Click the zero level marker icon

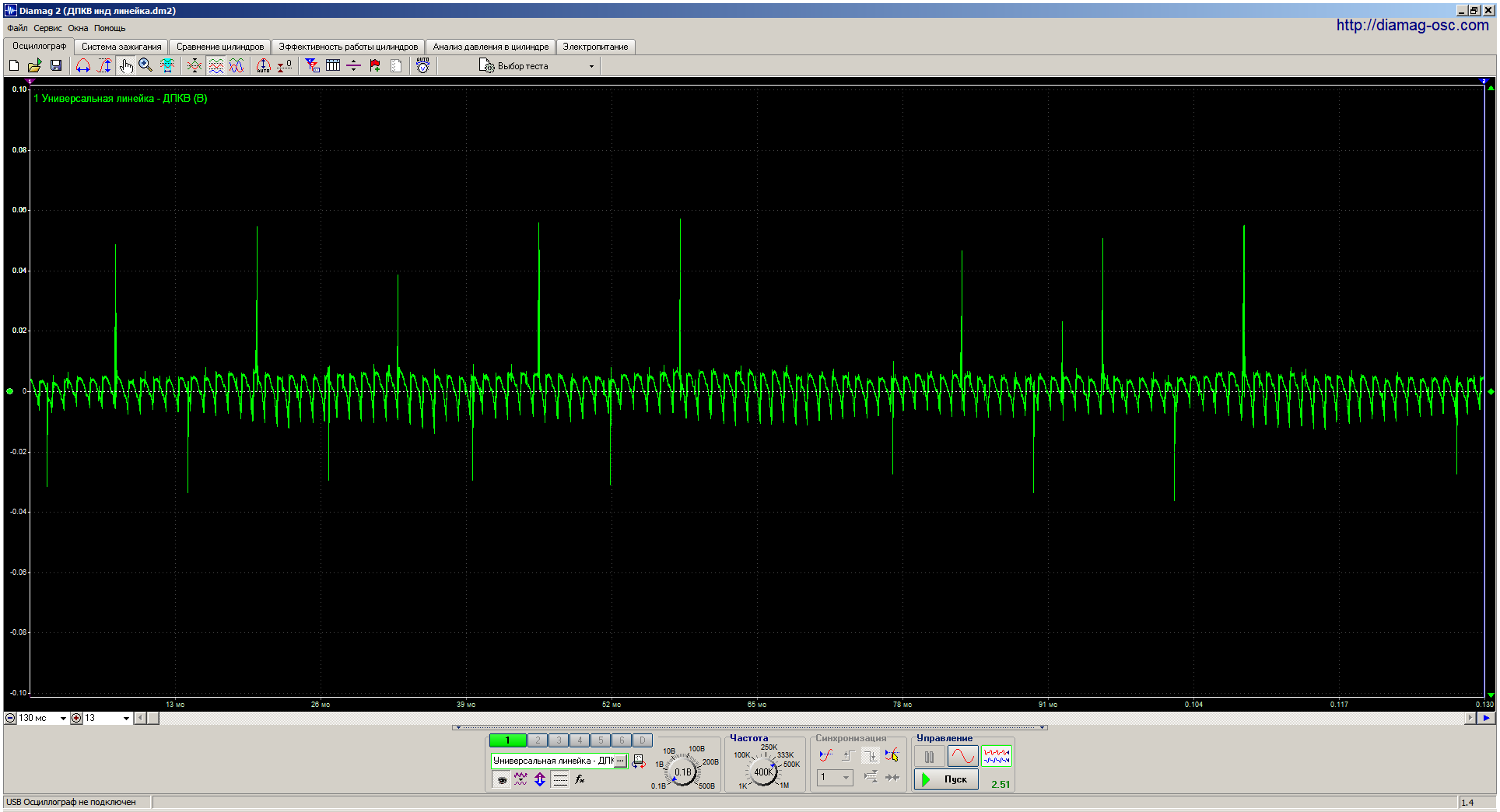tap(285, 66)
